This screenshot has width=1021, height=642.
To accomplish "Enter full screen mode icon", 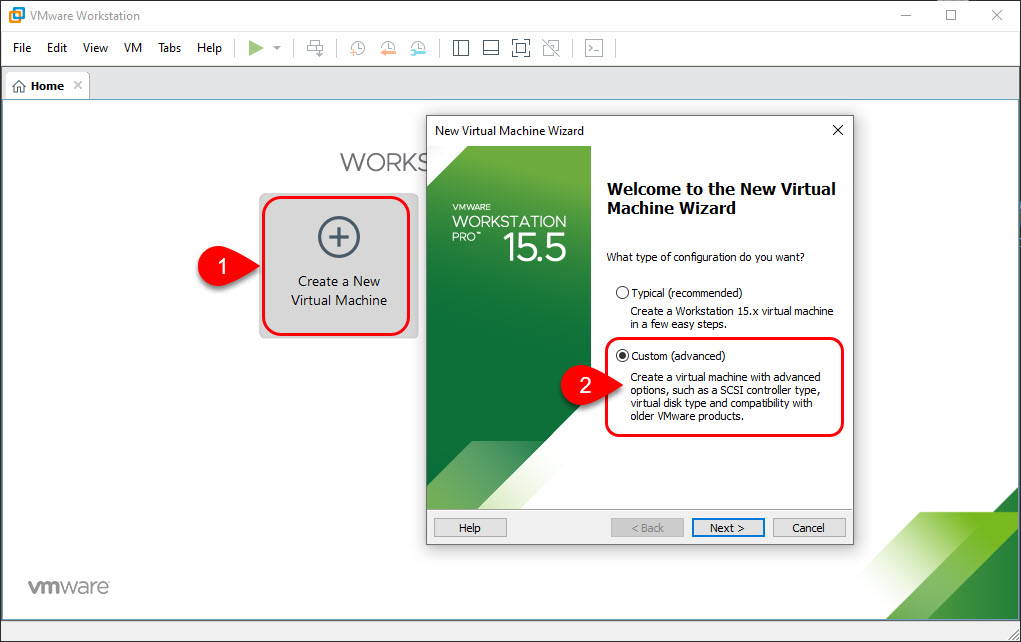I will (x=521, y=48).
